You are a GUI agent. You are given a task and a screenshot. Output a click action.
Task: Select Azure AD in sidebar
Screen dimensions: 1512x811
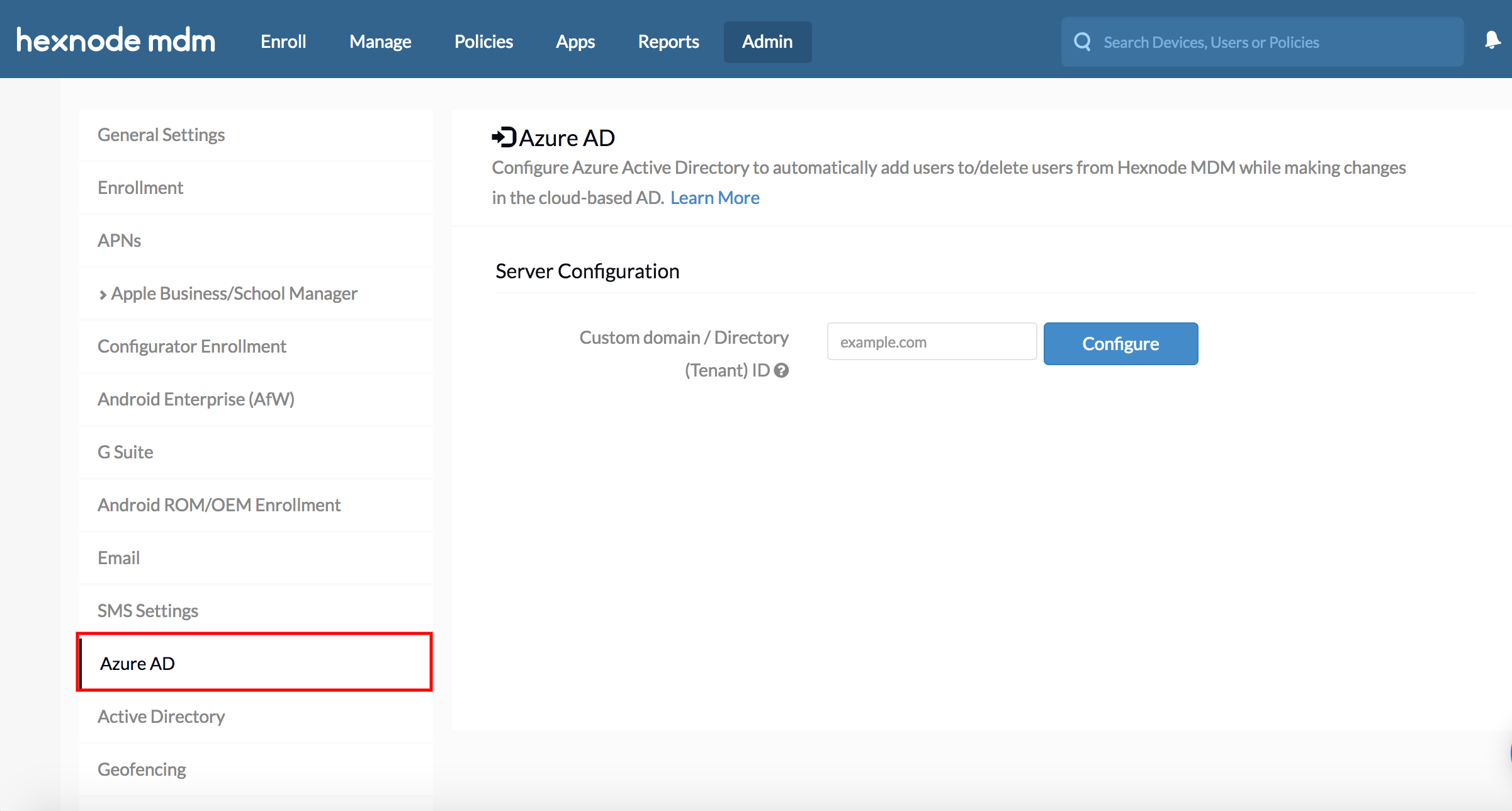point(256,664)
